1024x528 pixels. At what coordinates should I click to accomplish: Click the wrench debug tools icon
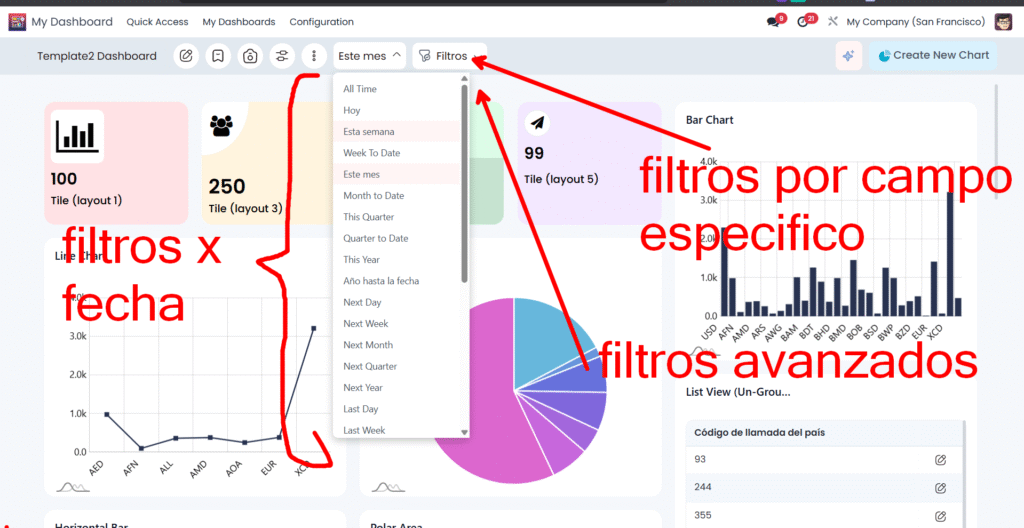pyautogui.click(x=833, y=22)
